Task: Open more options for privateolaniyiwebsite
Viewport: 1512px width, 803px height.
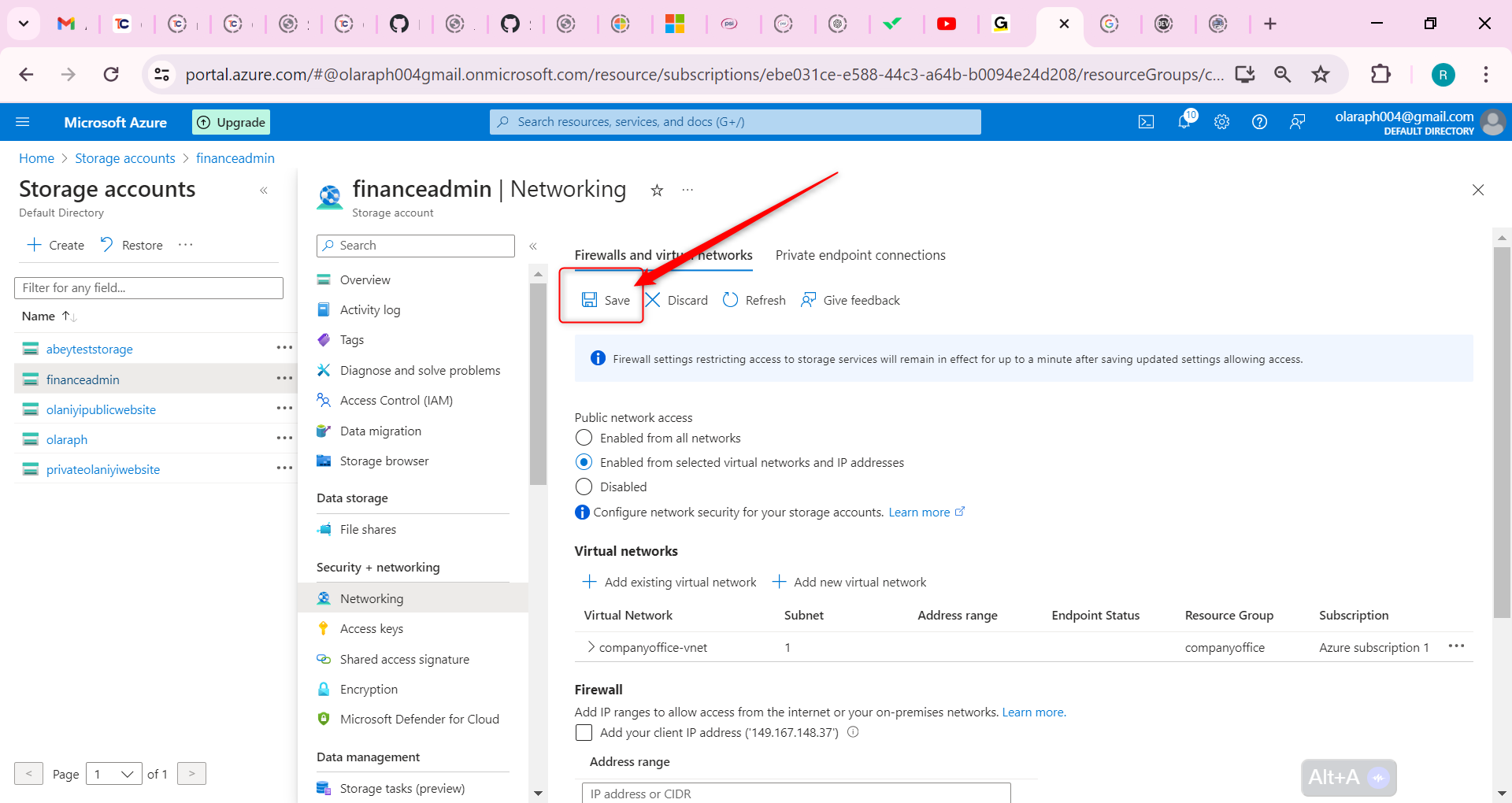Action: click(x=284, y=468)
